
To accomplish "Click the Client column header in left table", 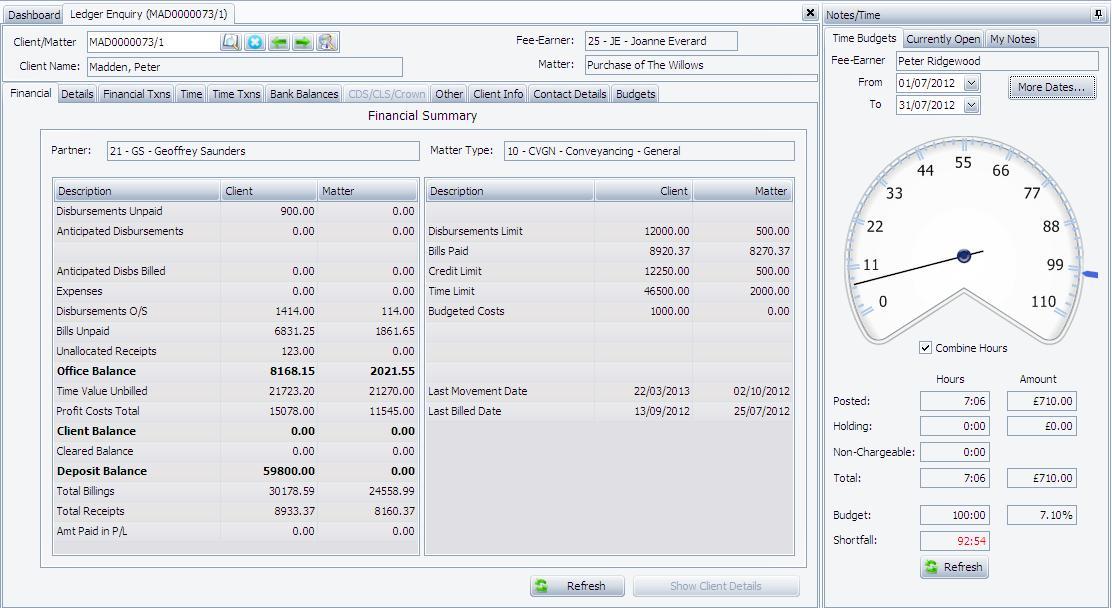I will click(269, 191).
